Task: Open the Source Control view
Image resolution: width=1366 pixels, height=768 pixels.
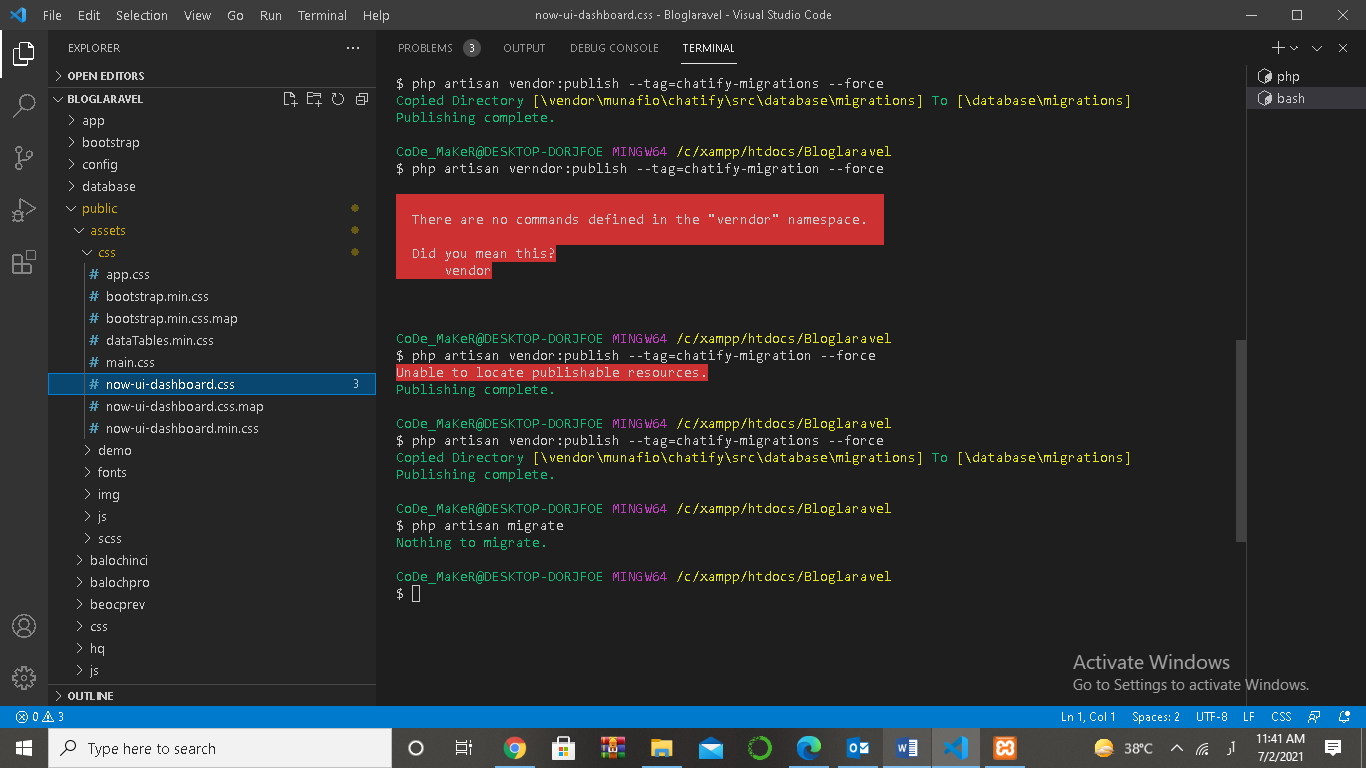Action: click(x=24, y=156)
